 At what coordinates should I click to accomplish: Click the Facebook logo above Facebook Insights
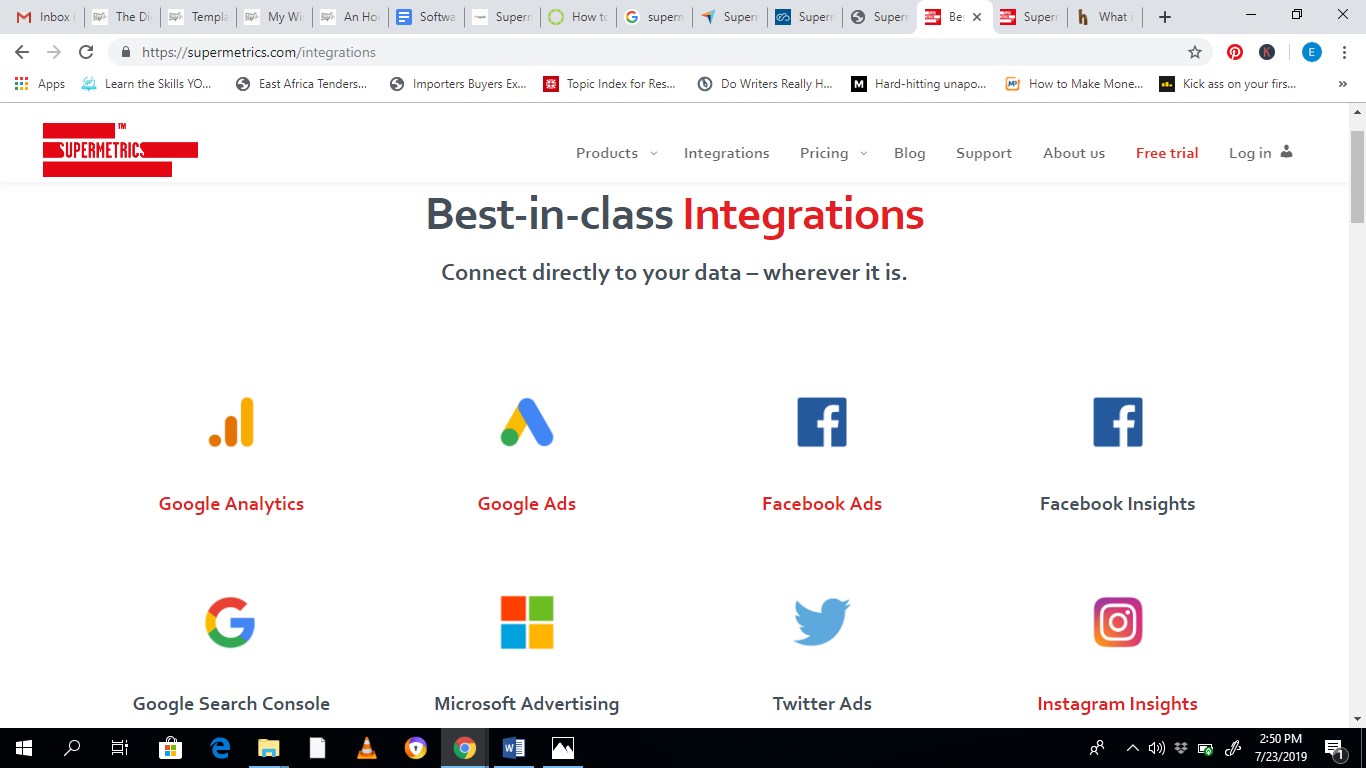tap(1118, 422)
